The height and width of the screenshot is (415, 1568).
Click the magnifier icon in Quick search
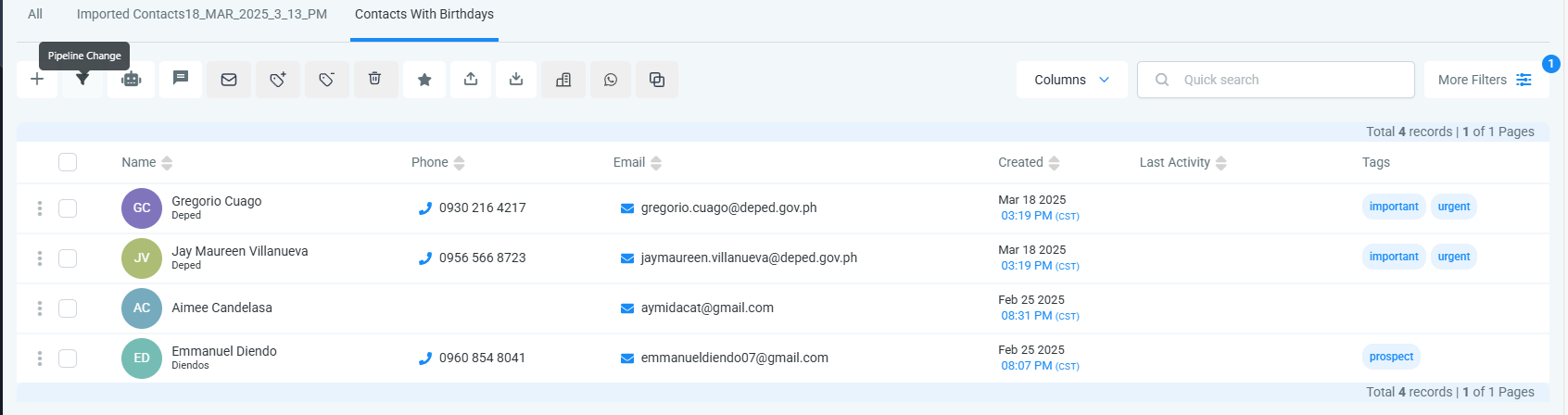1162,80
